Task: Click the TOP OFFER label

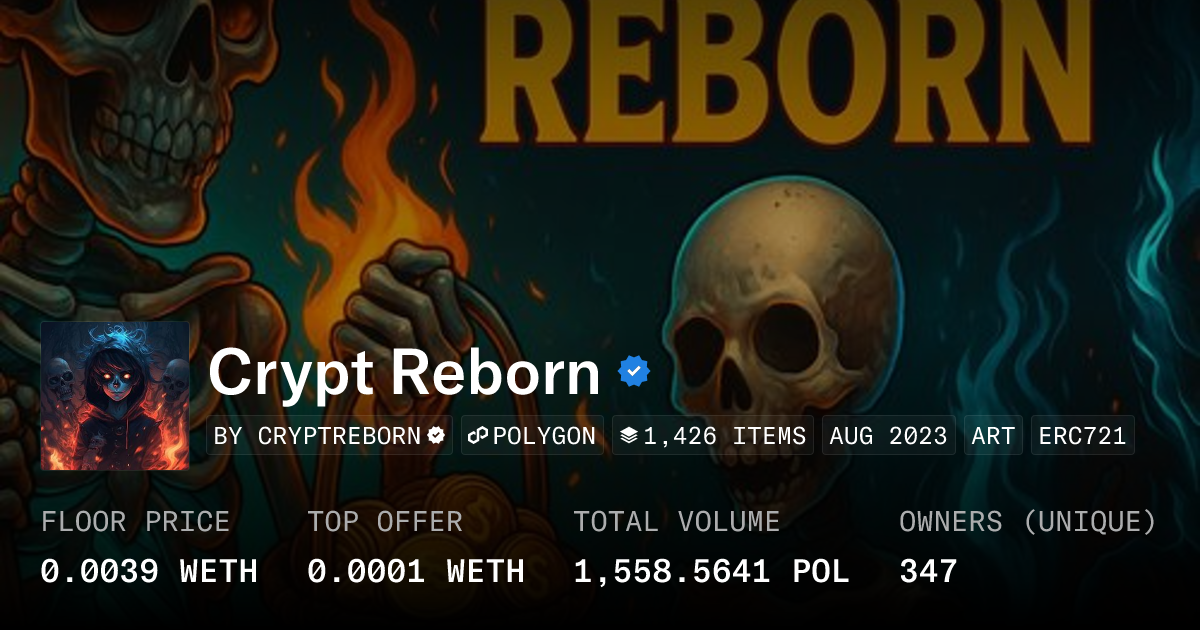Action: [385, 522]
